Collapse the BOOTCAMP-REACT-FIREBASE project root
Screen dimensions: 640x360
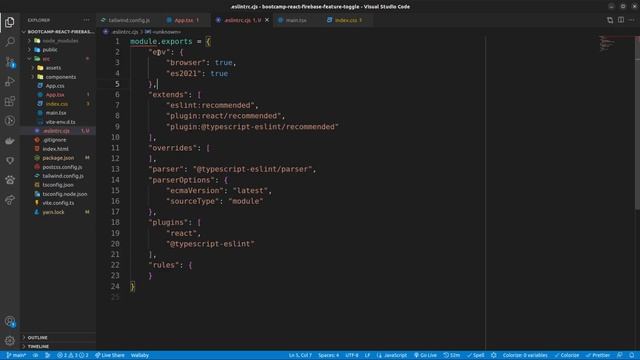point(59,31)
